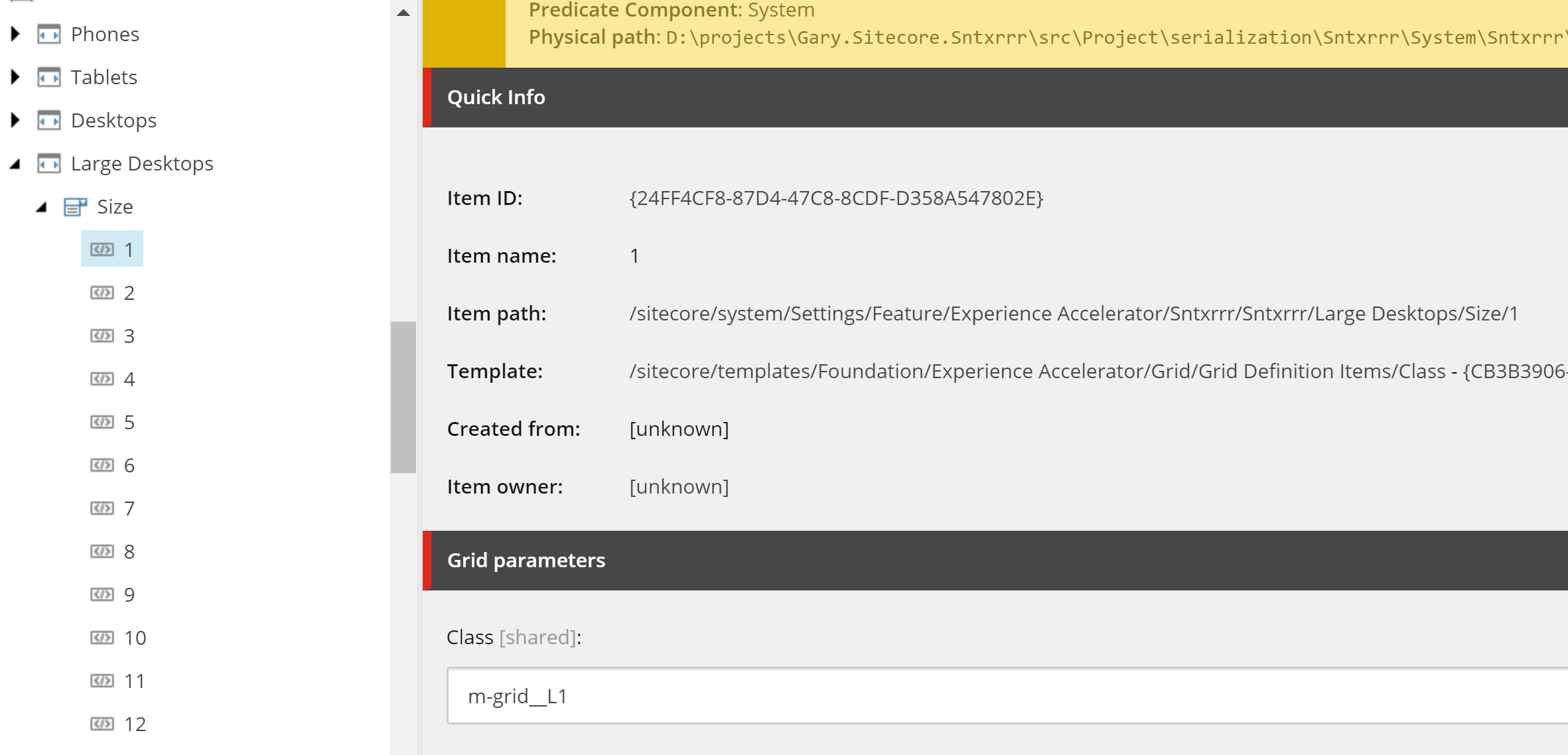1568x755 pixels.
Task: Select tree item 10
Action: (x=135, y=638)
